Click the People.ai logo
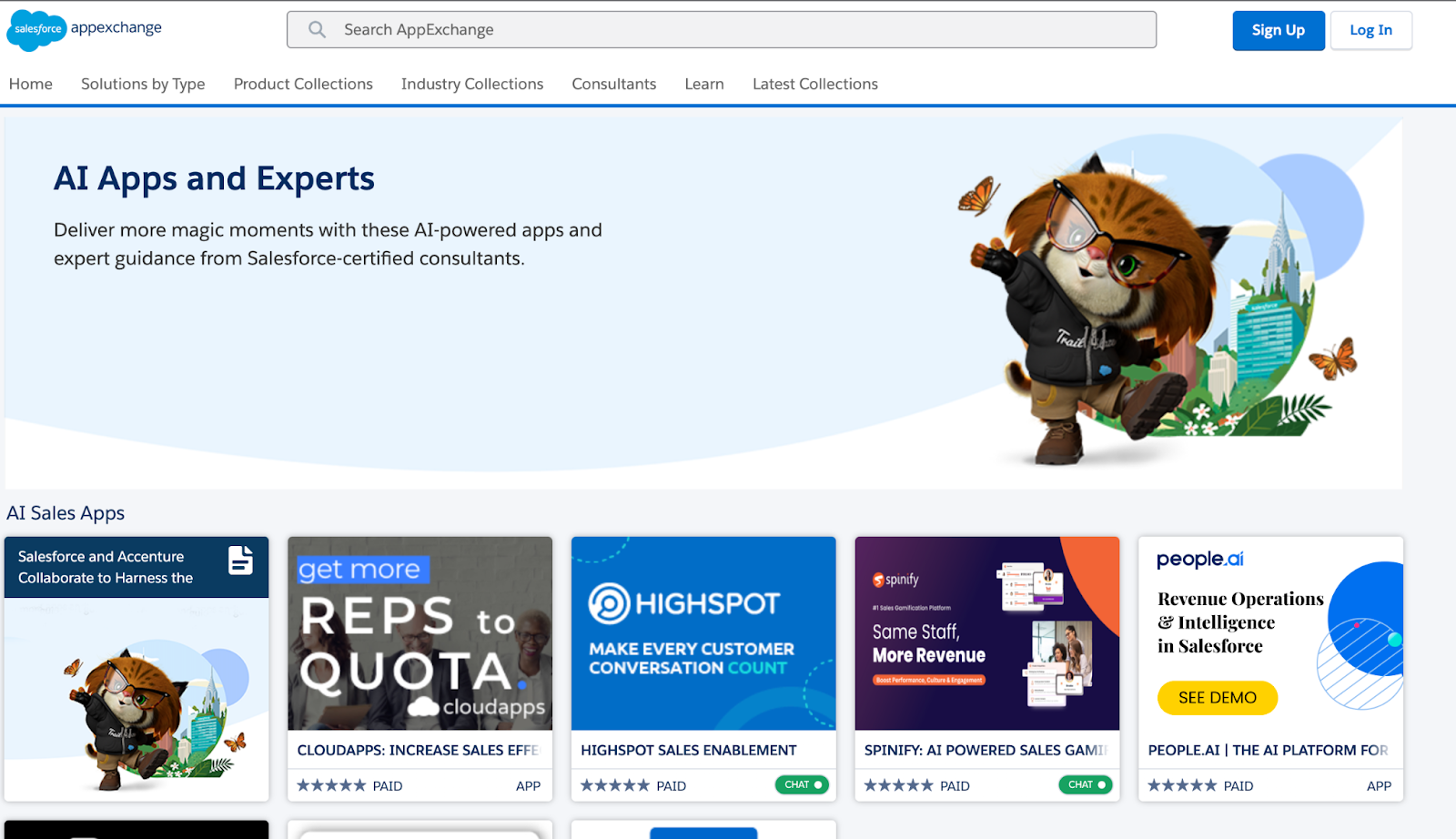Screen dimensions: 1456x839 tap(1198, 559)
